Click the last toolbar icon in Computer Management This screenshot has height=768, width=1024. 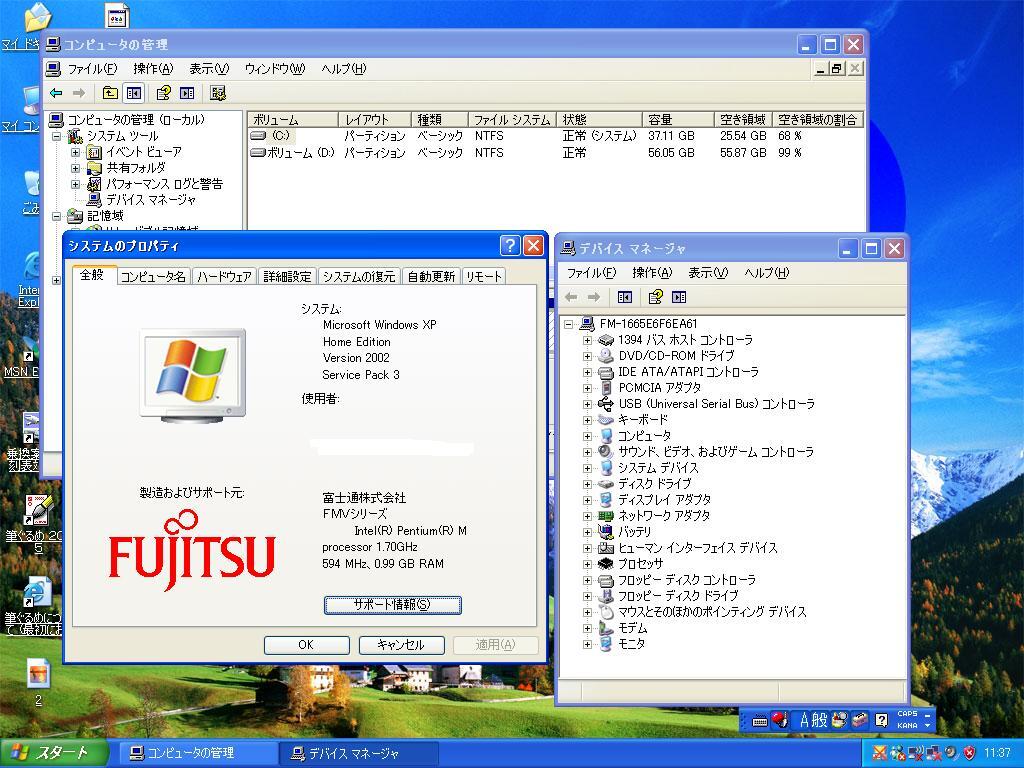(x=218, y=93)
